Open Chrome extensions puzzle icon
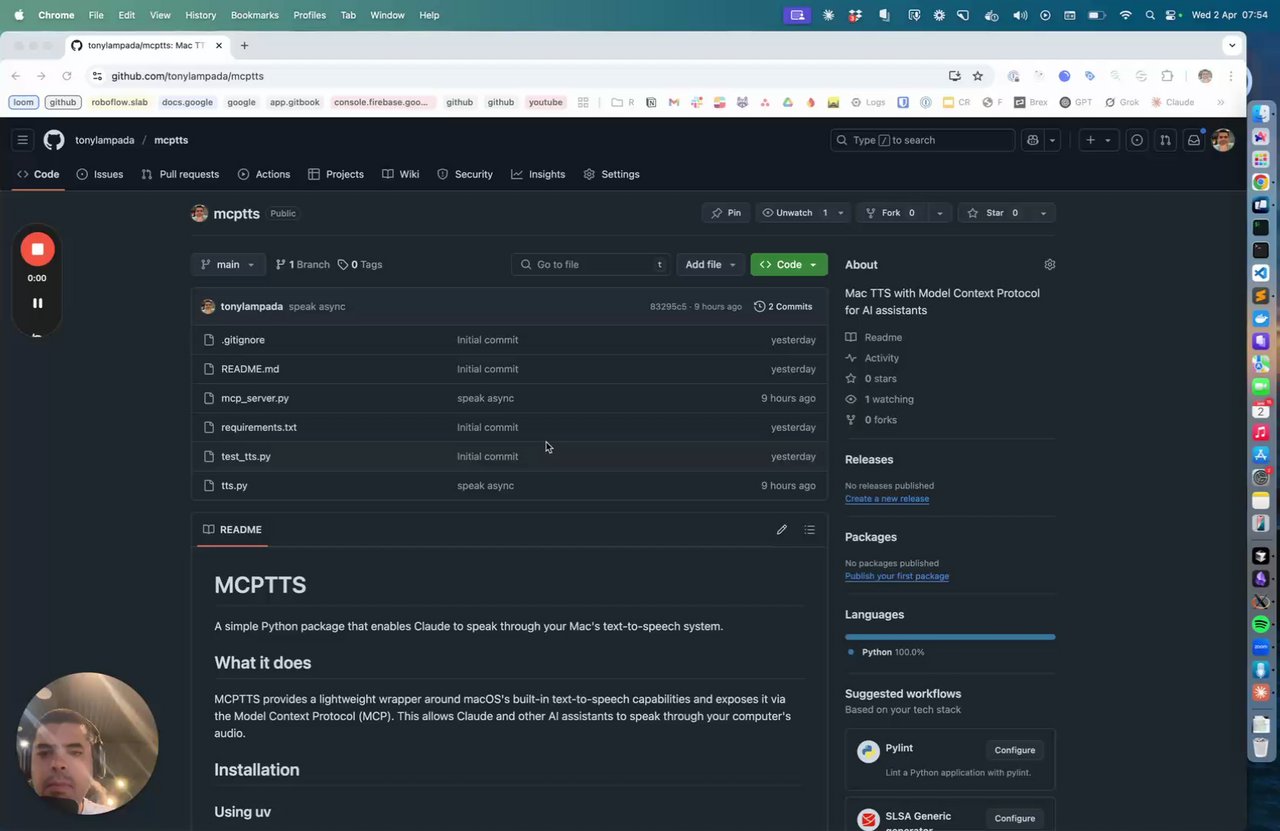 click(x=1167, y=76)
